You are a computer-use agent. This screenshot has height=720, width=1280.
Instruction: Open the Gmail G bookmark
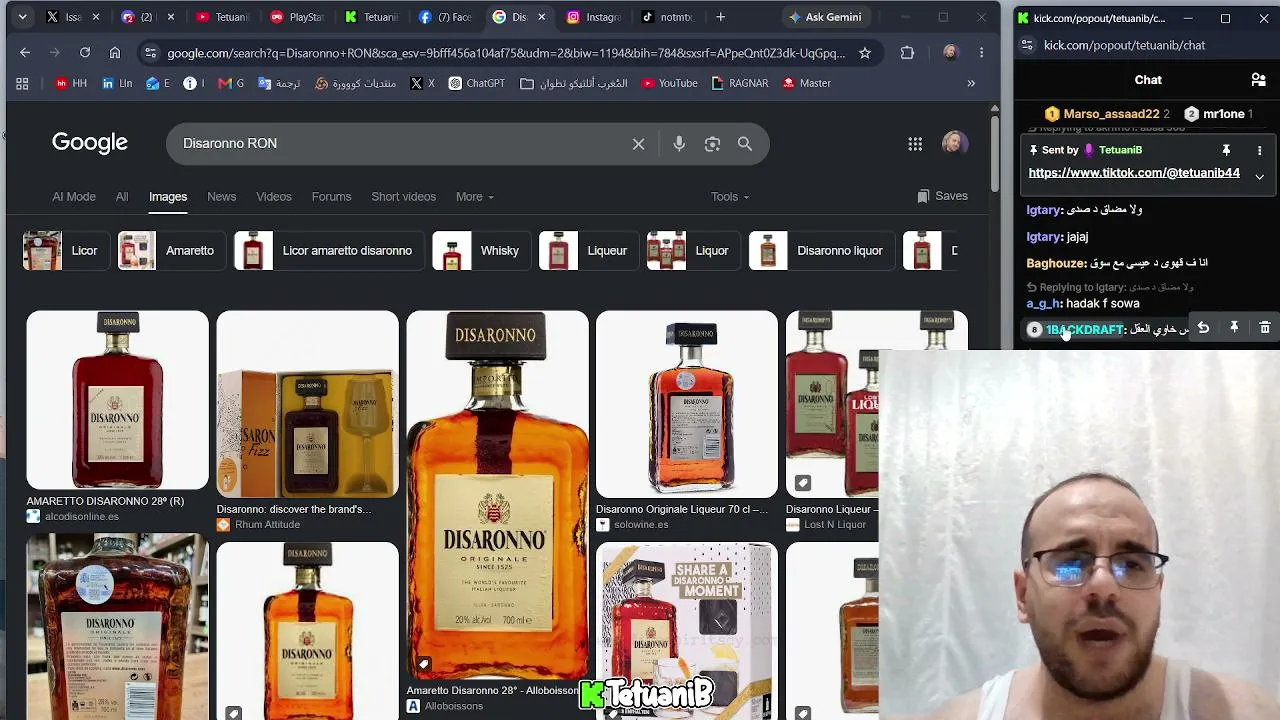(231, 83)
